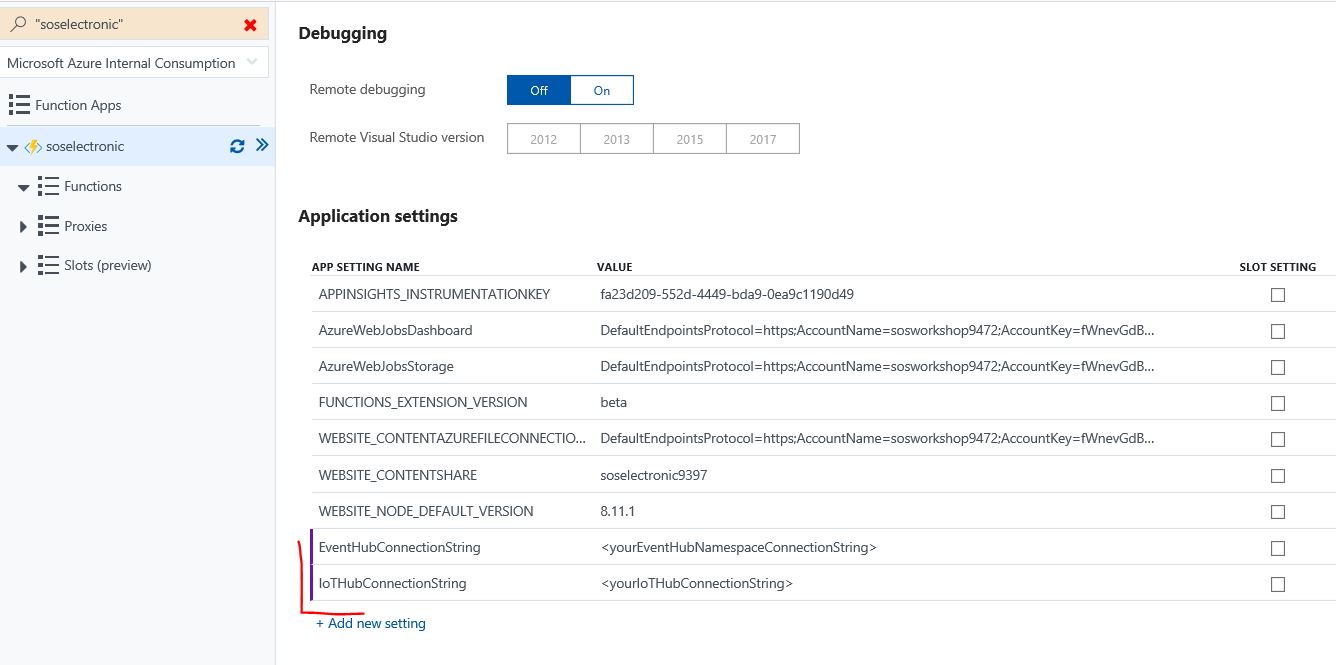
Task: Click FUNCTIONS_EXTENSION_VERSION setting name
Action: tap(423, 402)
